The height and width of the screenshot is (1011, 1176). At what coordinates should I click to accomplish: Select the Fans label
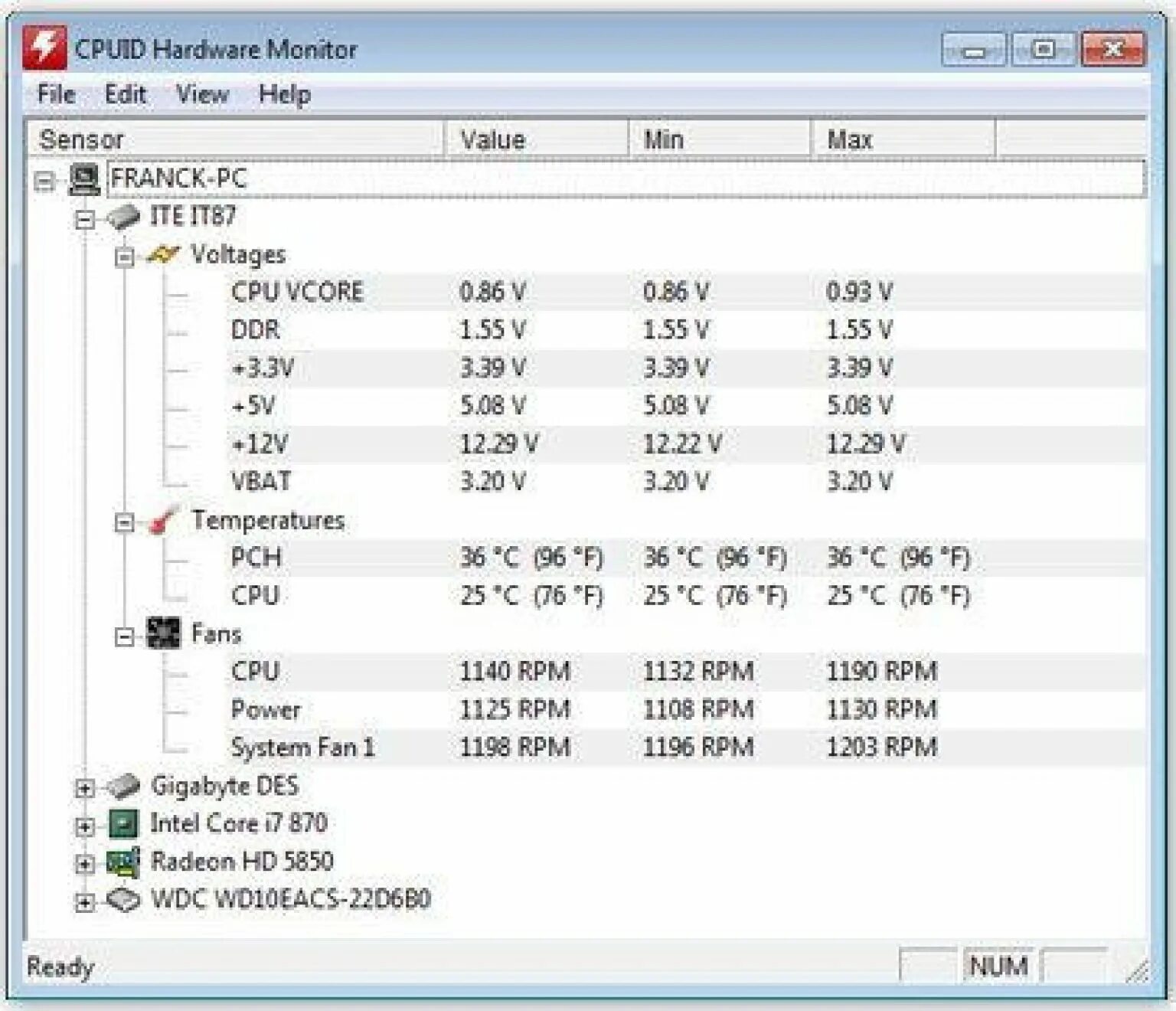pyautogui.click(x=216, y=633)
